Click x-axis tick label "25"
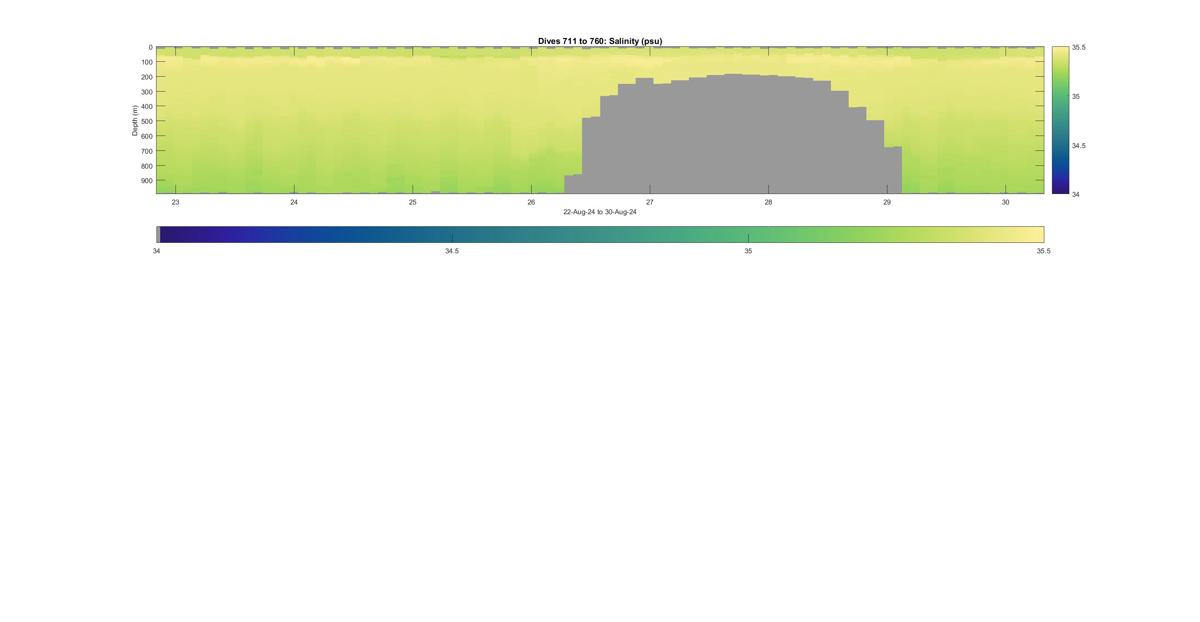The image size is (1200, 622). (412, 202)
